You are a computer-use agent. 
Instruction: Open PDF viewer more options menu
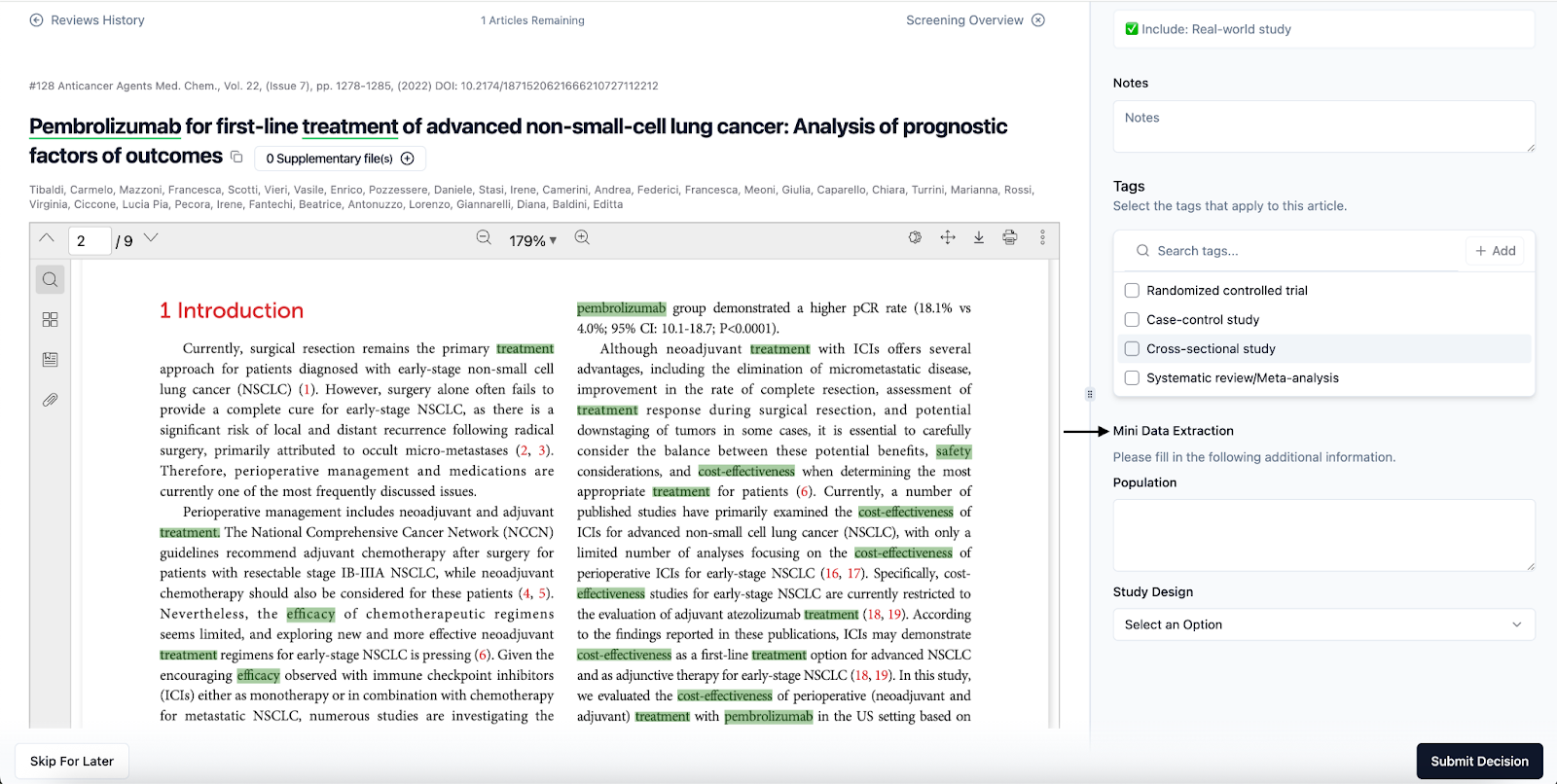pyautogui.click(x=1042, y=238)
